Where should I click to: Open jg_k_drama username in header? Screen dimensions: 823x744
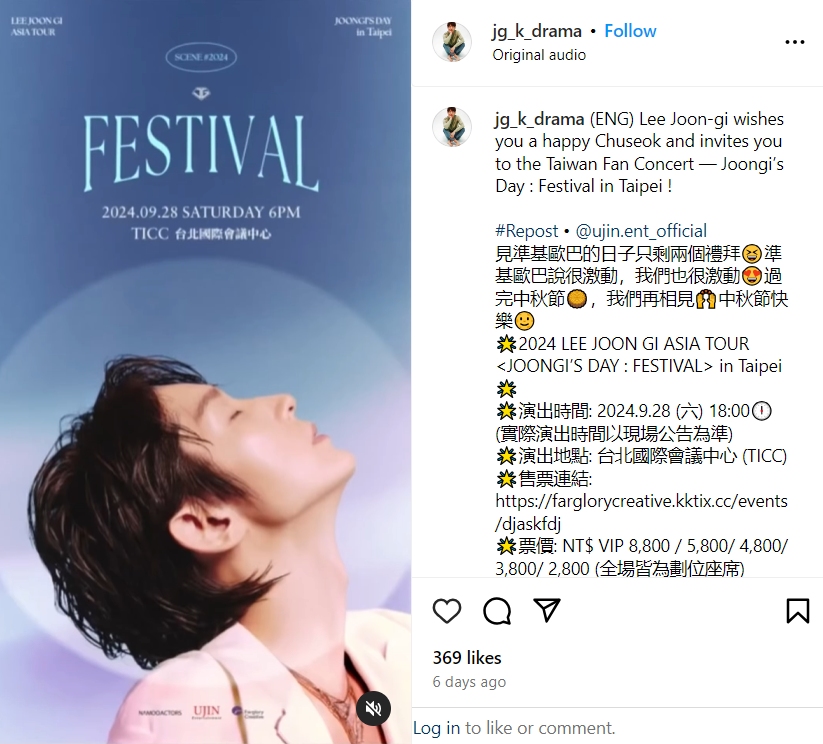[537, 31]
